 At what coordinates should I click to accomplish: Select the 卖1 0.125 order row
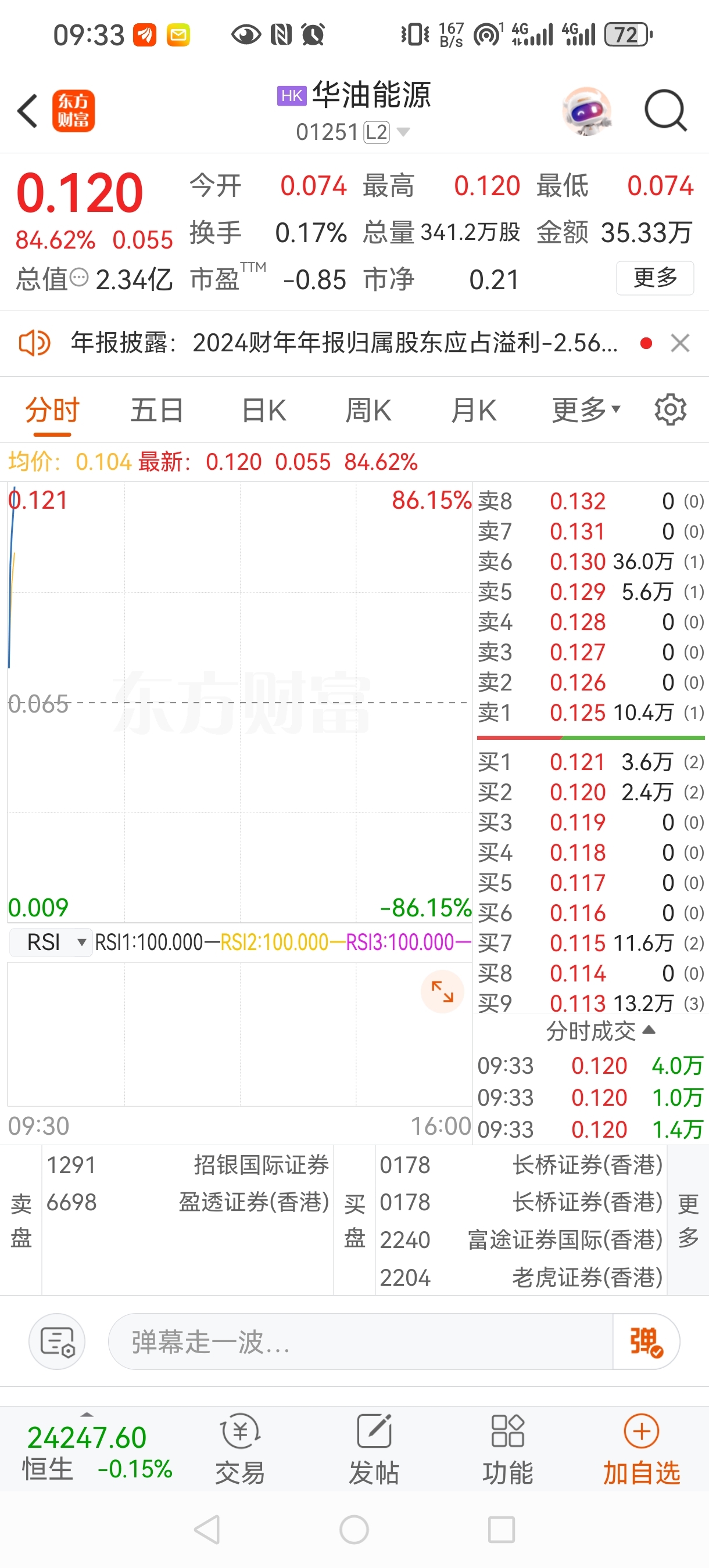click(x=591, y=712)
